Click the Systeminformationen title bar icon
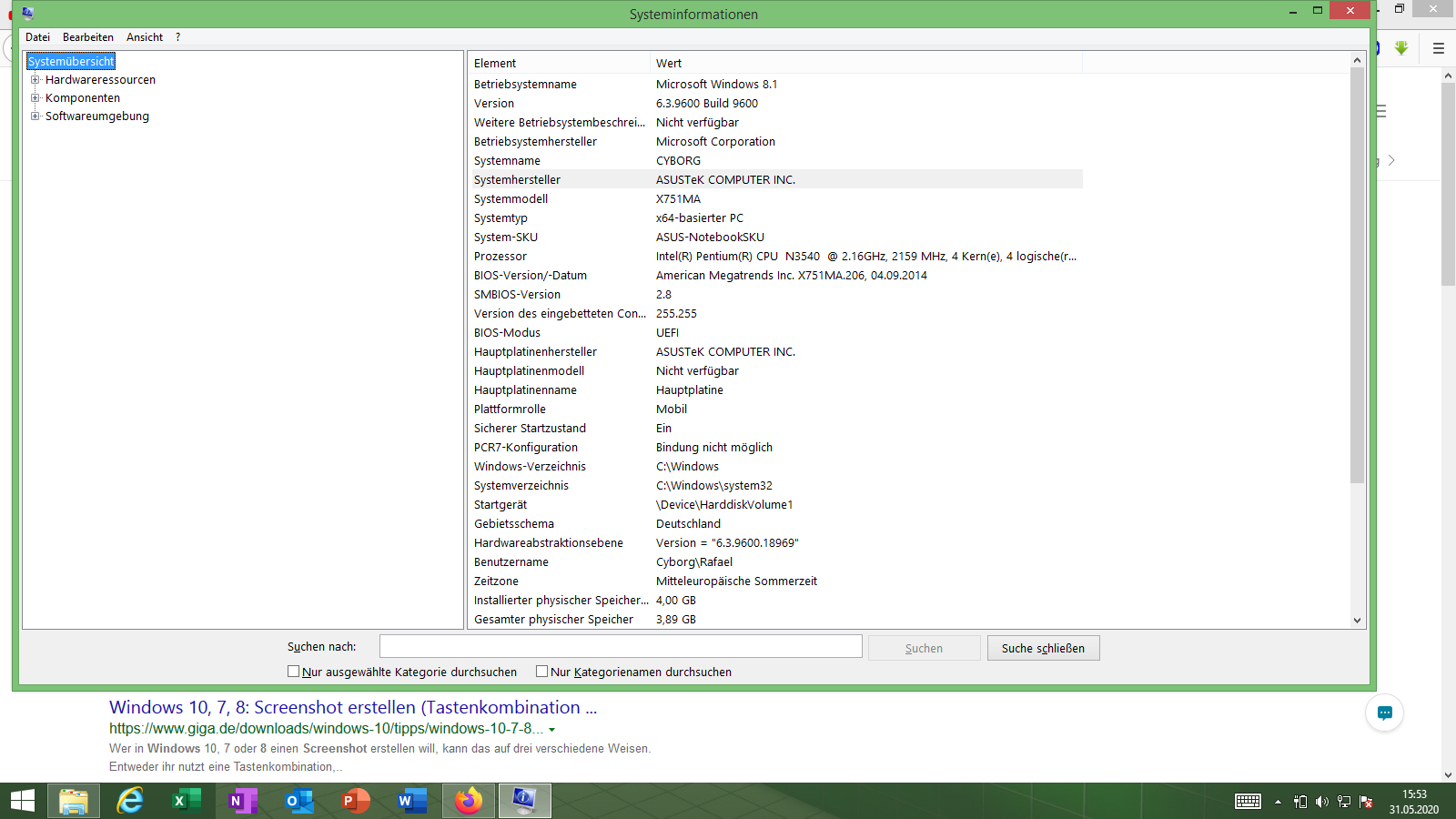 (x=27, y=13)
